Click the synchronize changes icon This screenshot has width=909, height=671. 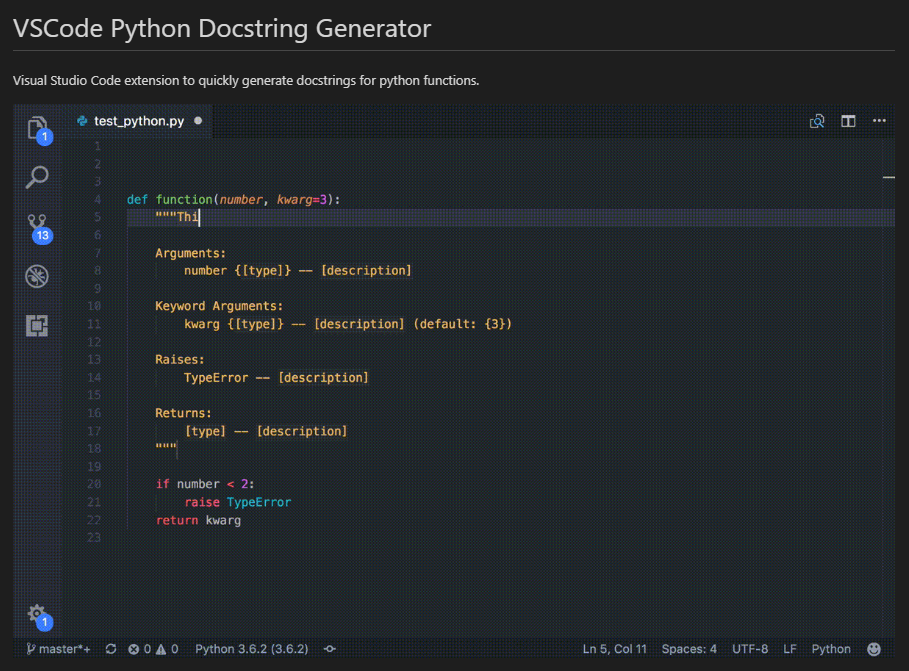click(111, 649)
